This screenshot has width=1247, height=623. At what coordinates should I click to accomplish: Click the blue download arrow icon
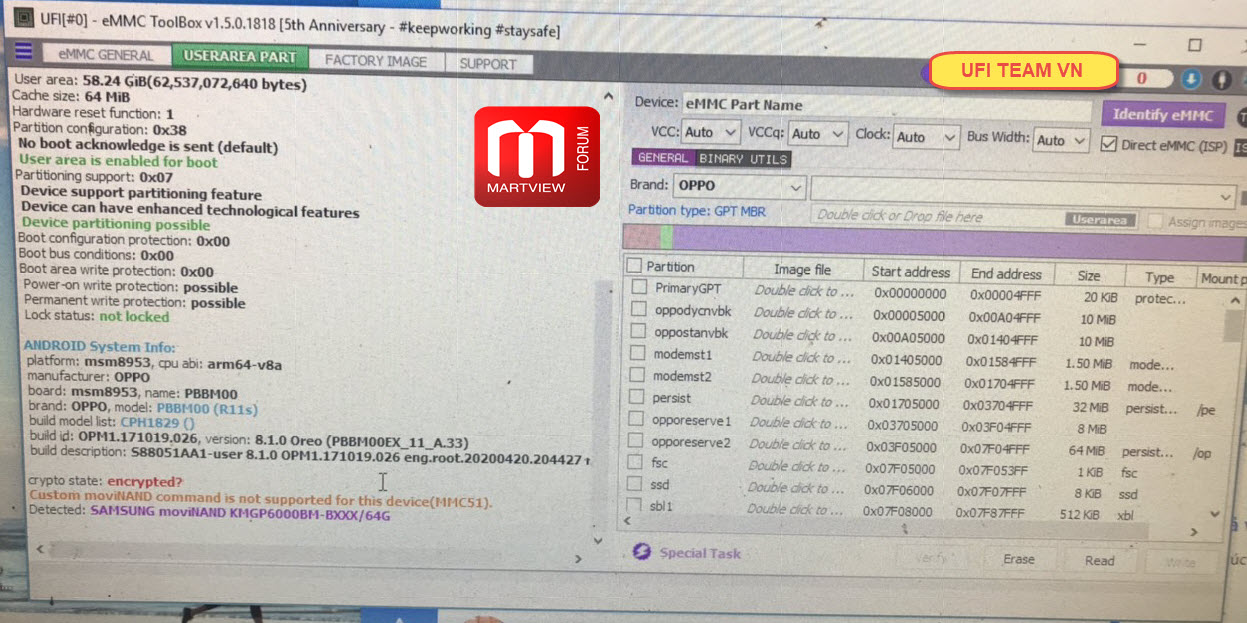point(1192,79)
